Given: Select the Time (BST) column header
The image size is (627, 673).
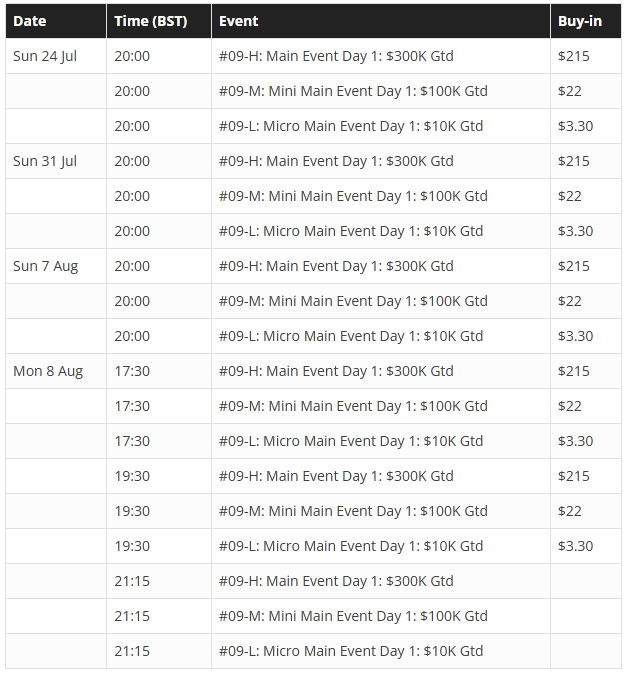Looking at the screenshot, I should point(151,21).
